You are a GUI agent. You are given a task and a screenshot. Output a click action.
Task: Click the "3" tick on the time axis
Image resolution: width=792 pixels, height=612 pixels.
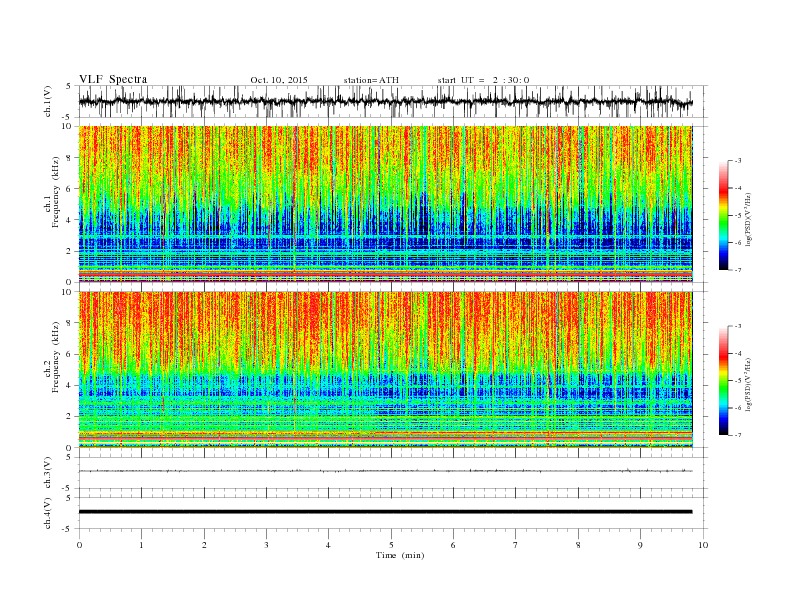266,545
